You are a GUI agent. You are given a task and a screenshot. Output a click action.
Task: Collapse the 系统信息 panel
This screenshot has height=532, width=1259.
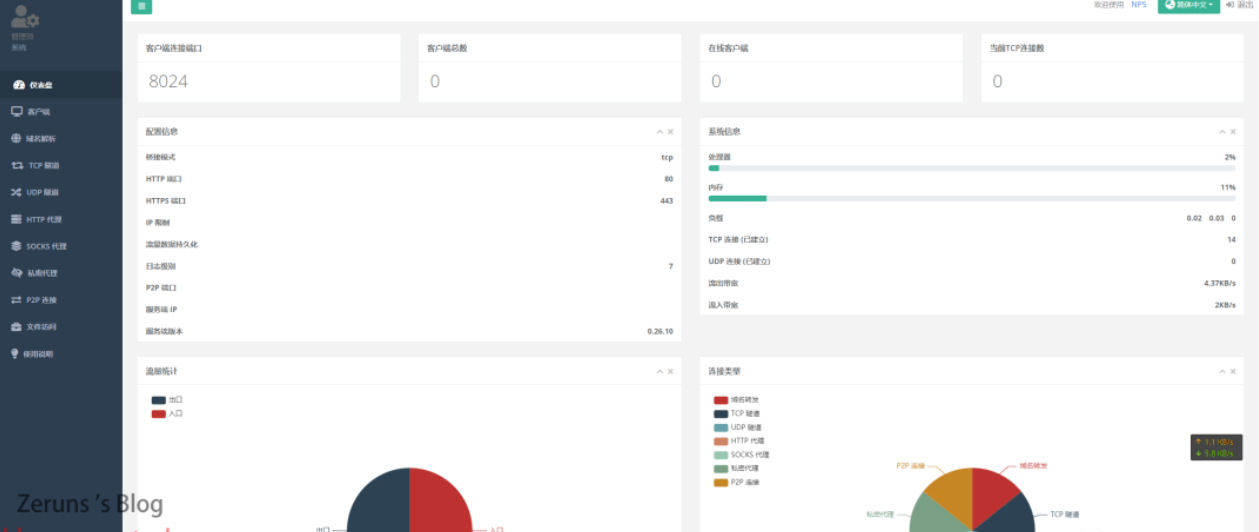pos(1221,132)
